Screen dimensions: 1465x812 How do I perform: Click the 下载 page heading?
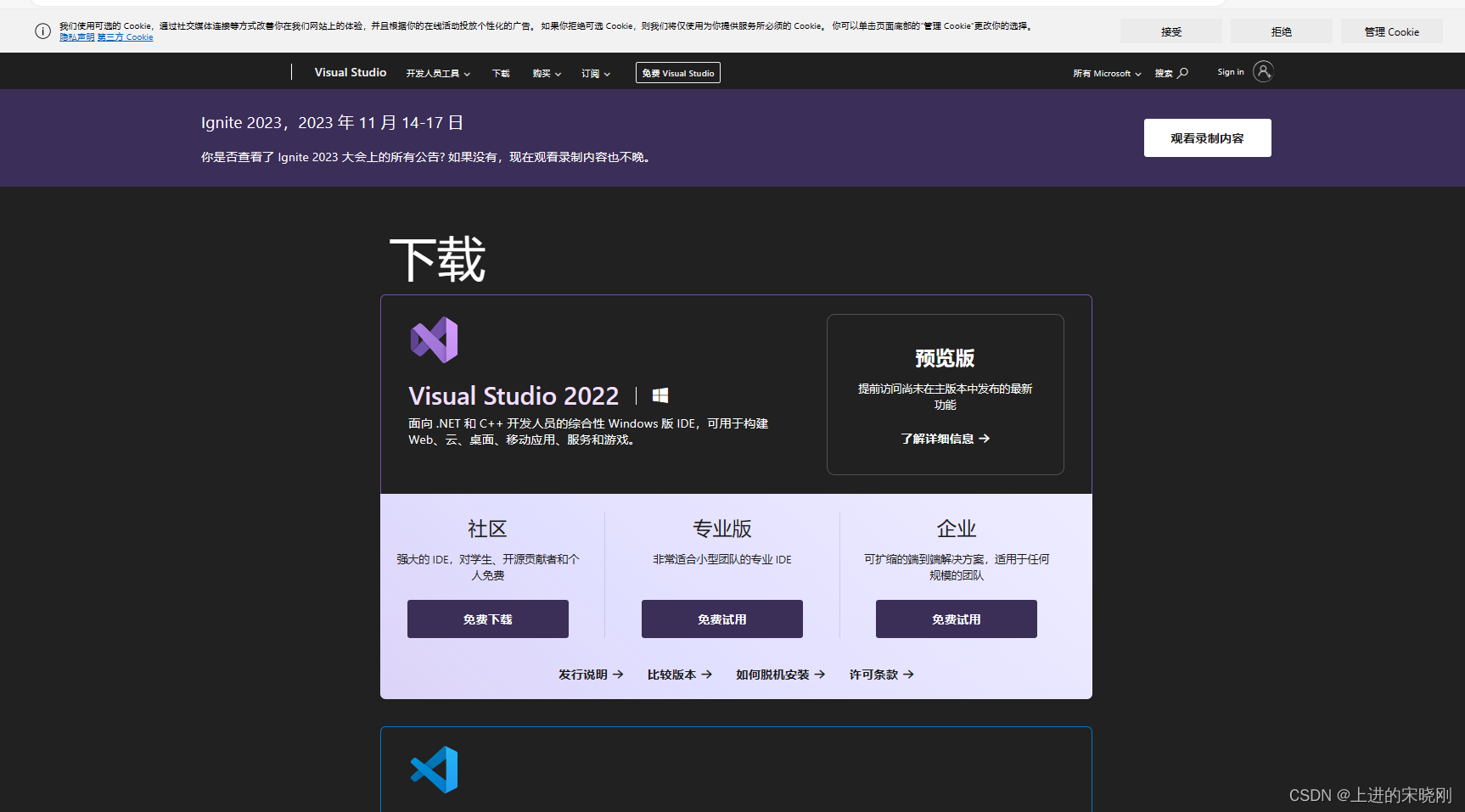coord(438,260)
